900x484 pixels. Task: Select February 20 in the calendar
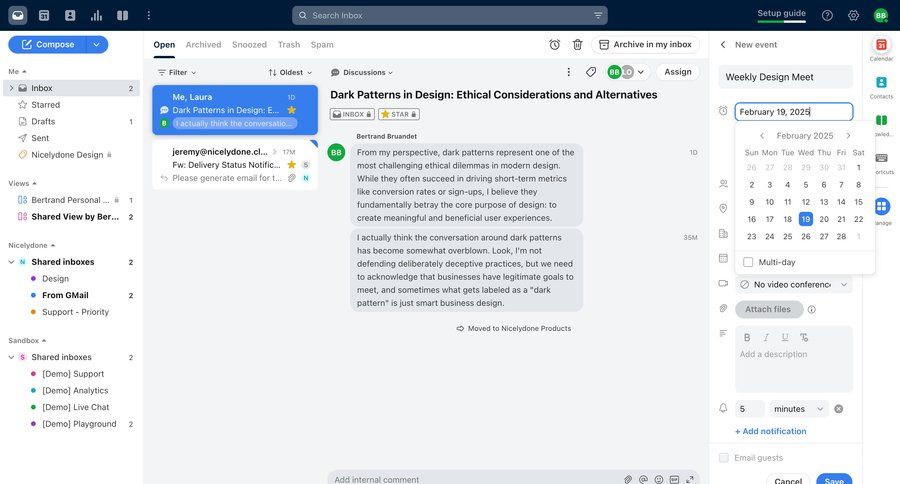coord(823,219)
